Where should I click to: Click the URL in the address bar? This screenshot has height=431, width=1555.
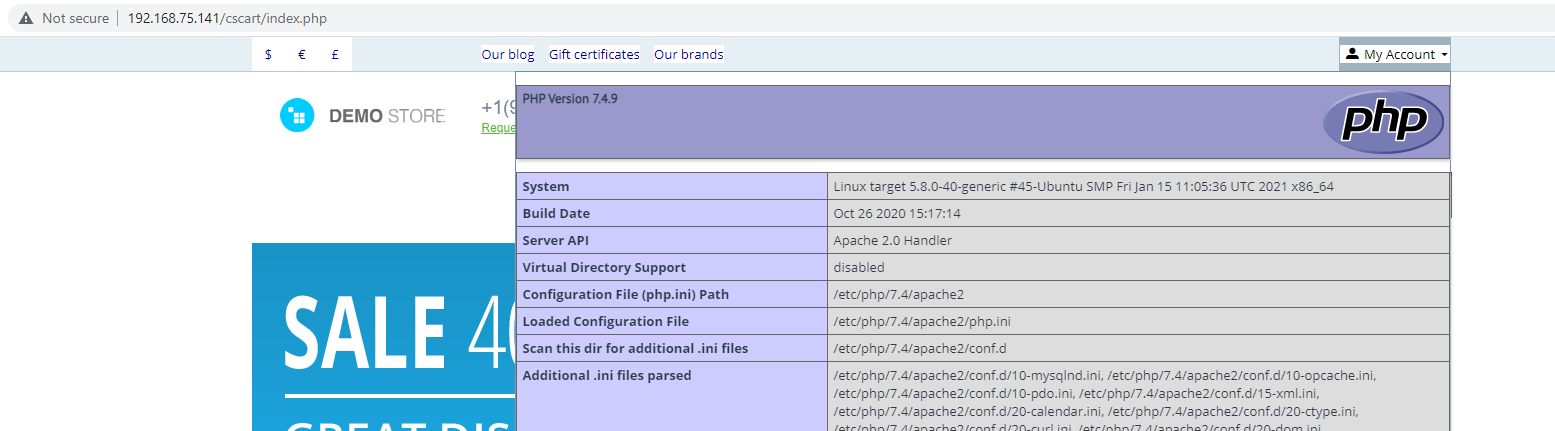pyautogui.click(x=227, y=18)
